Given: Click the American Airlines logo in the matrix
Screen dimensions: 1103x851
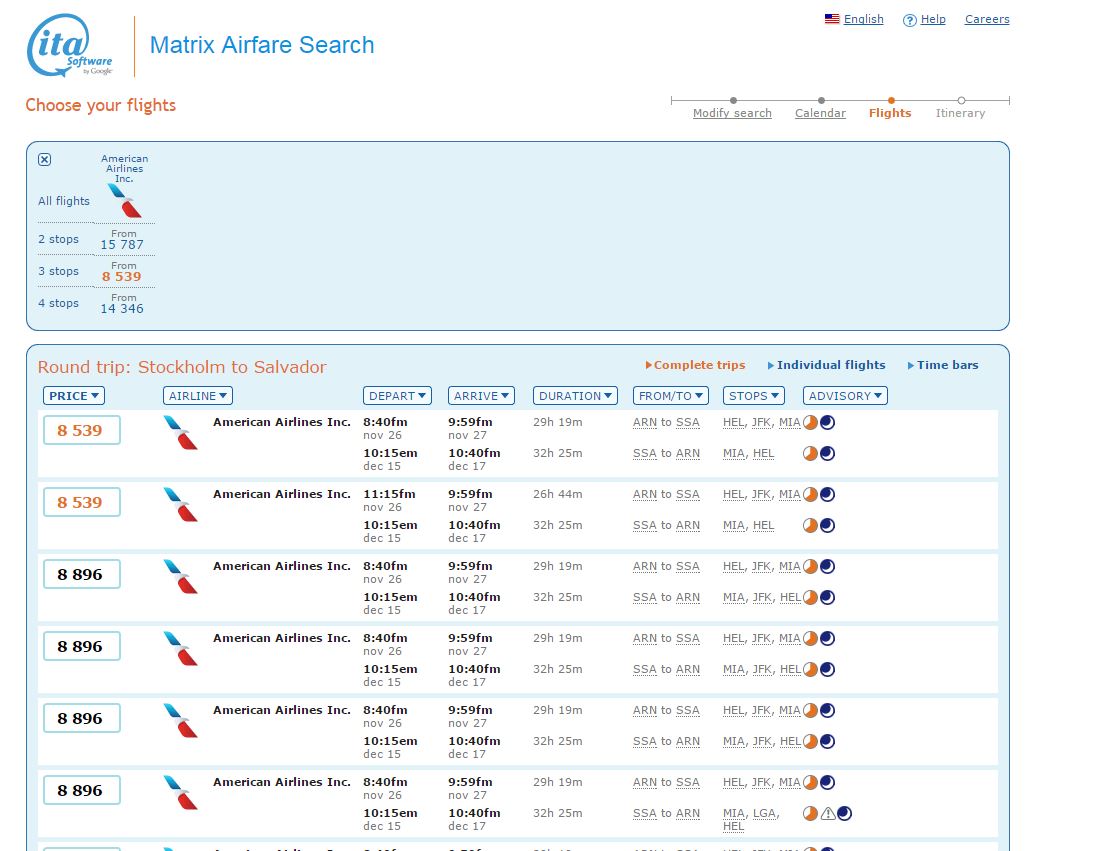Looking at the screenshot, I should (124, 201).
